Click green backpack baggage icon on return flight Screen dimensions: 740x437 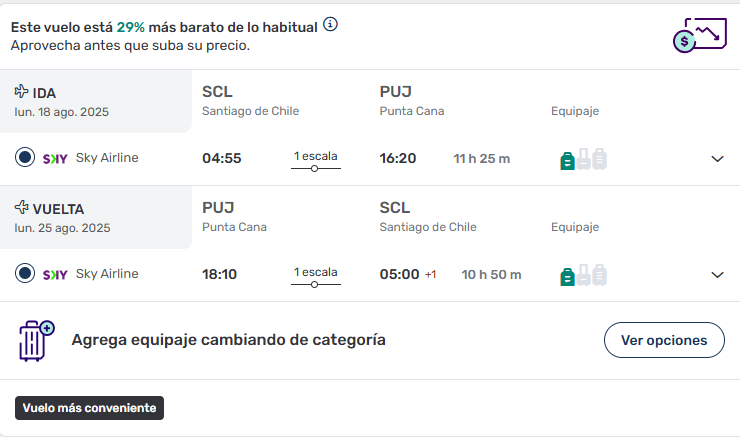click(567, 277)
